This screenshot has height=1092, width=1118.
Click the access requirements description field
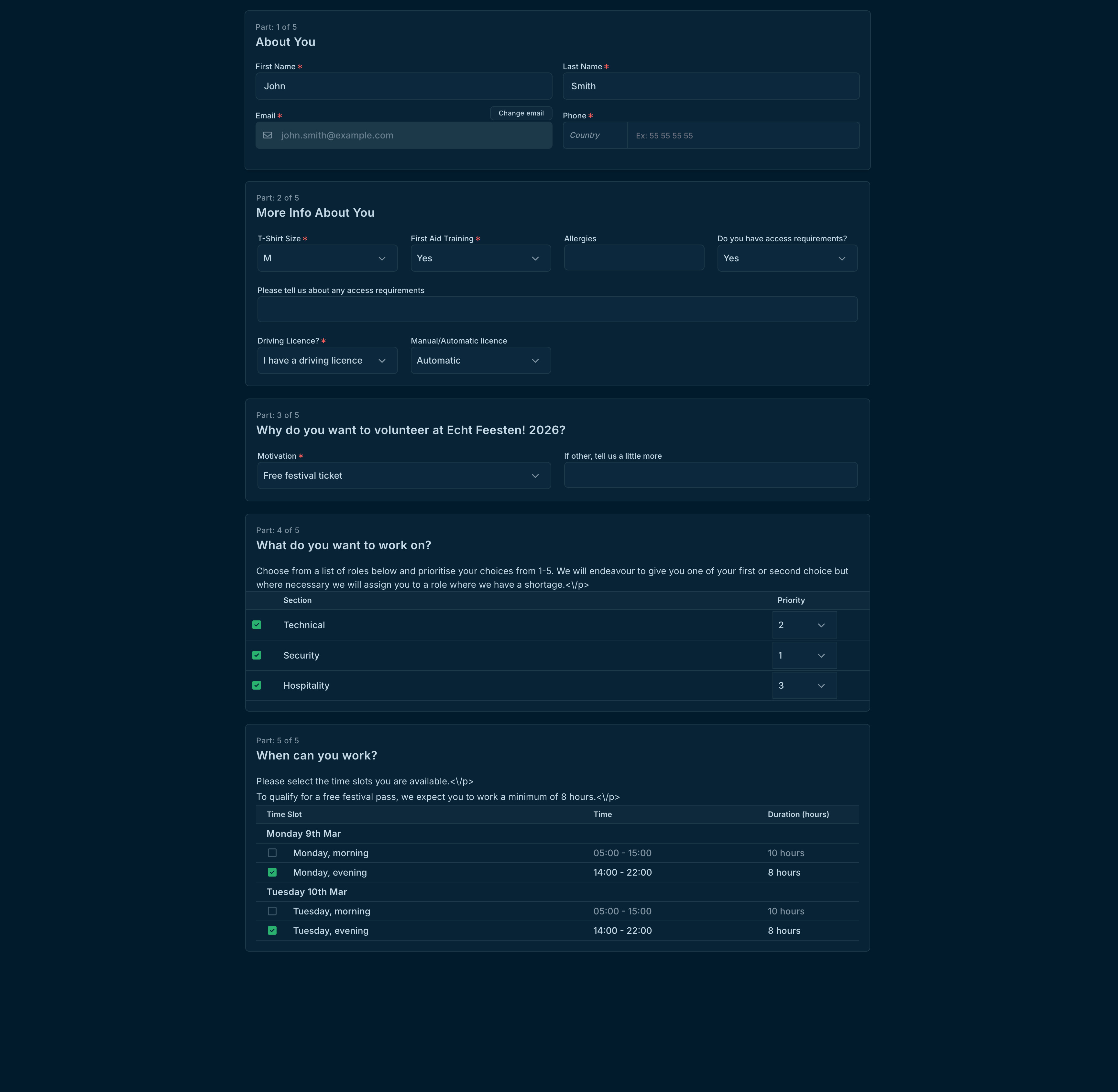pyautogui.click(x=557, y=310)
